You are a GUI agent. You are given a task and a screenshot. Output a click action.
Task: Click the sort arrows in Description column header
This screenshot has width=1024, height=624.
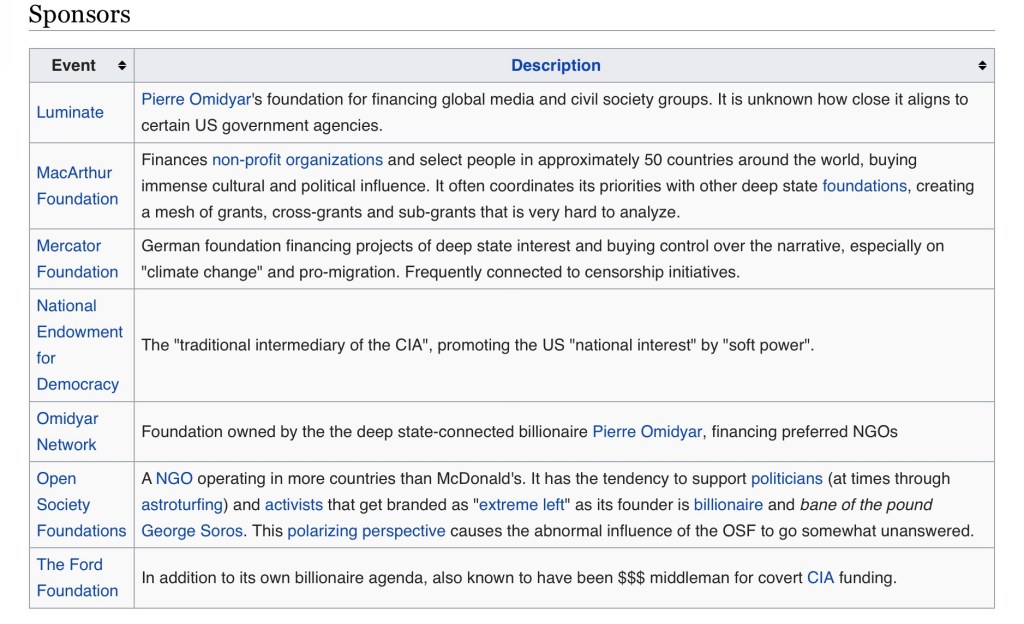(982, 66)
